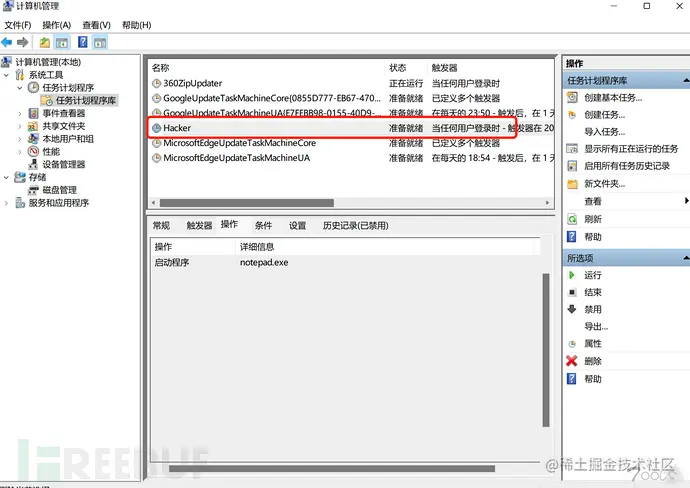This screenshot has height=488, width=690.
Task: Switch to the 设置 tab
Action: click(x=297, y=225)
